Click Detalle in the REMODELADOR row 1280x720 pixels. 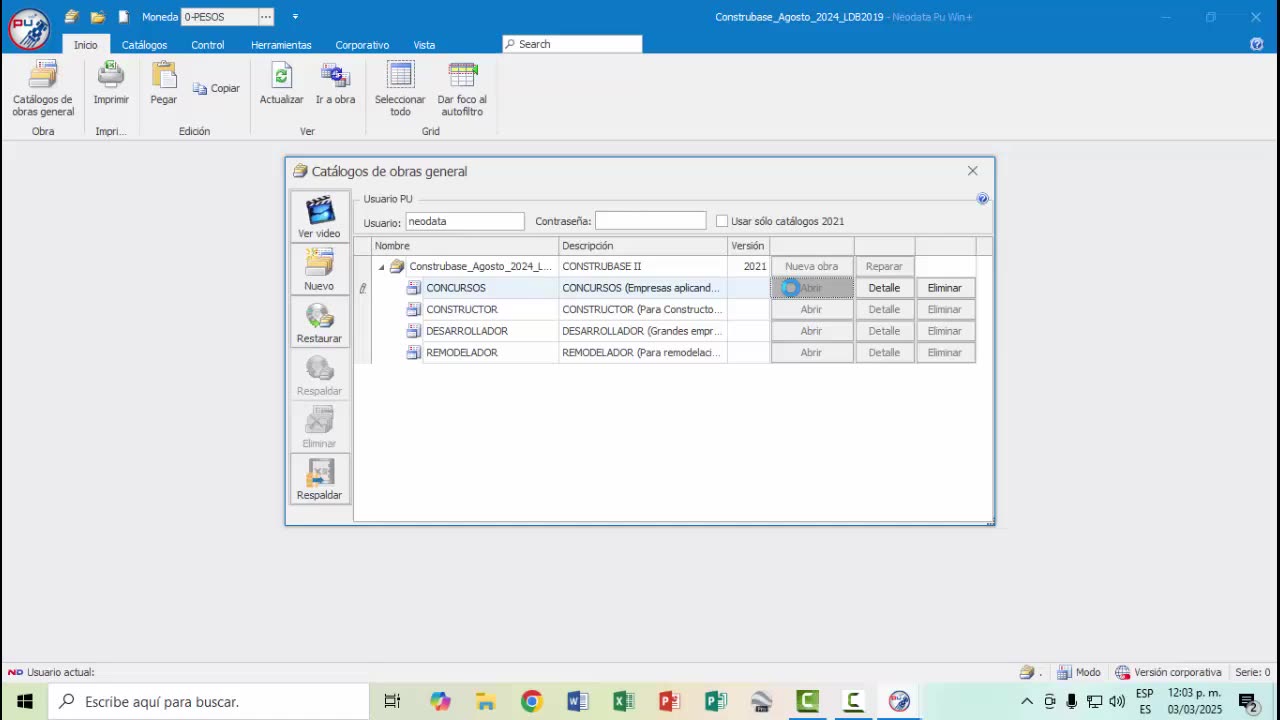(x=884, y=353)
